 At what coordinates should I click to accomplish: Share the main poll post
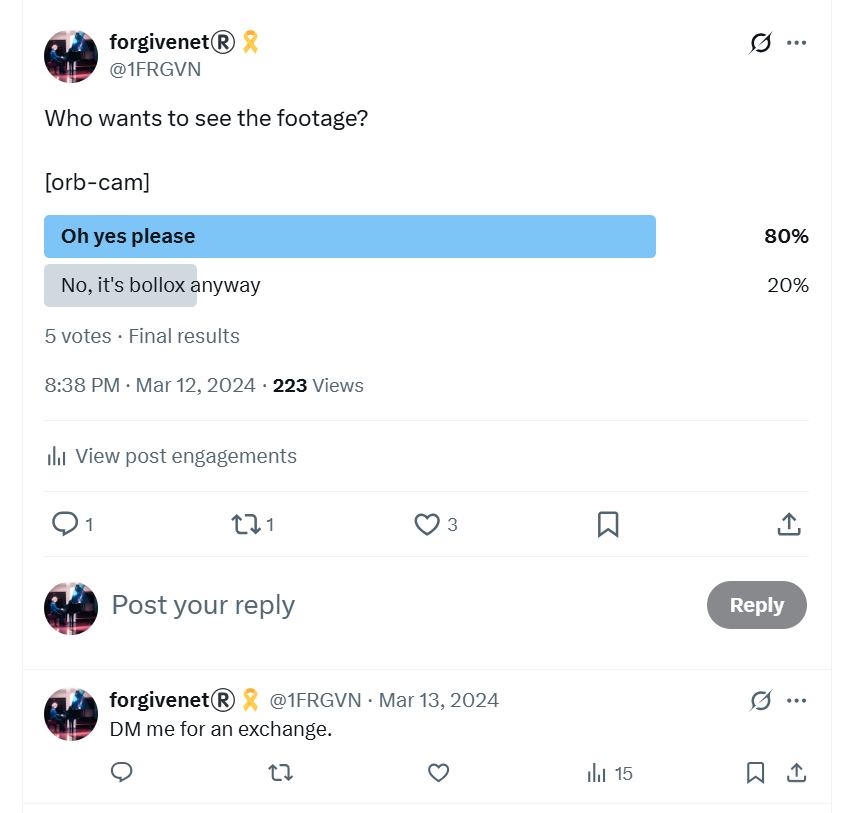788,524
